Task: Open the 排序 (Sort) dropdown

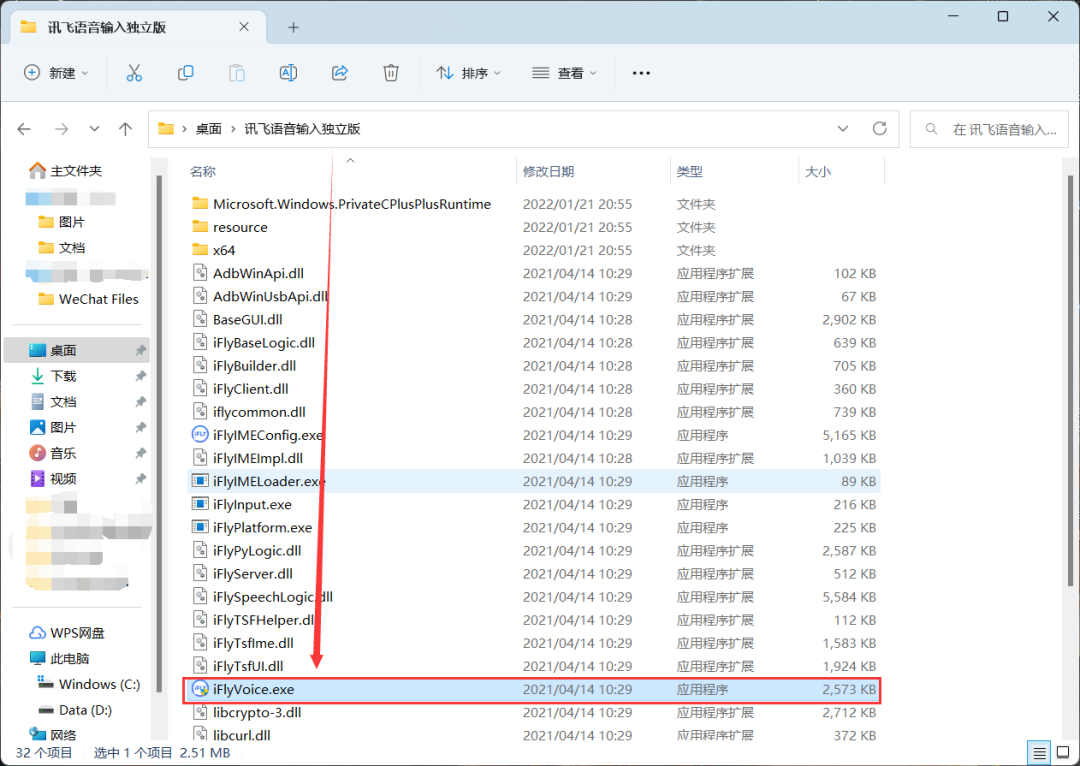Action: tap(468, 73)
